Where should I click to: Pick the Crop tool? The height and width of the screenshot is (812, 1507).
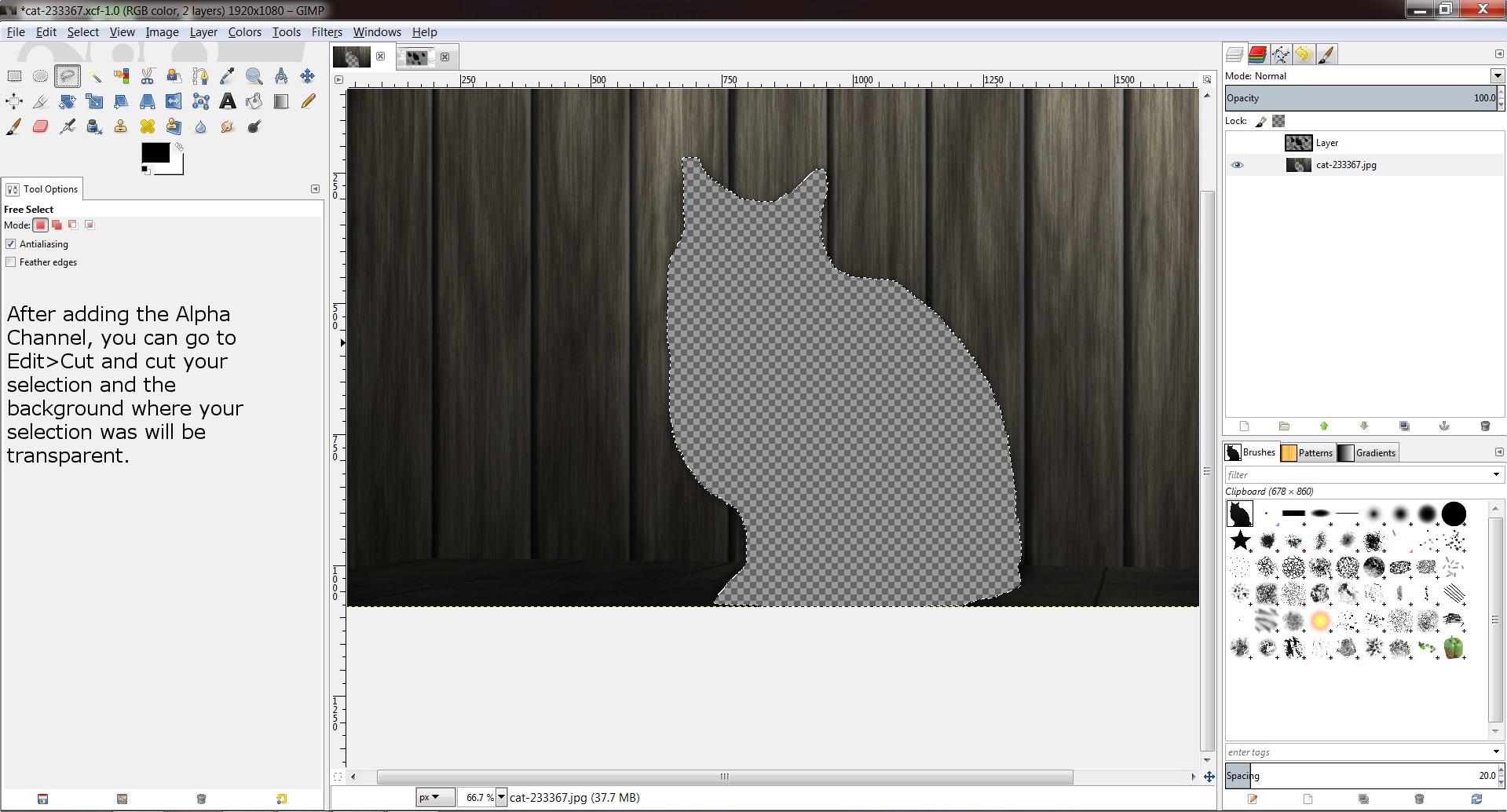40,101
